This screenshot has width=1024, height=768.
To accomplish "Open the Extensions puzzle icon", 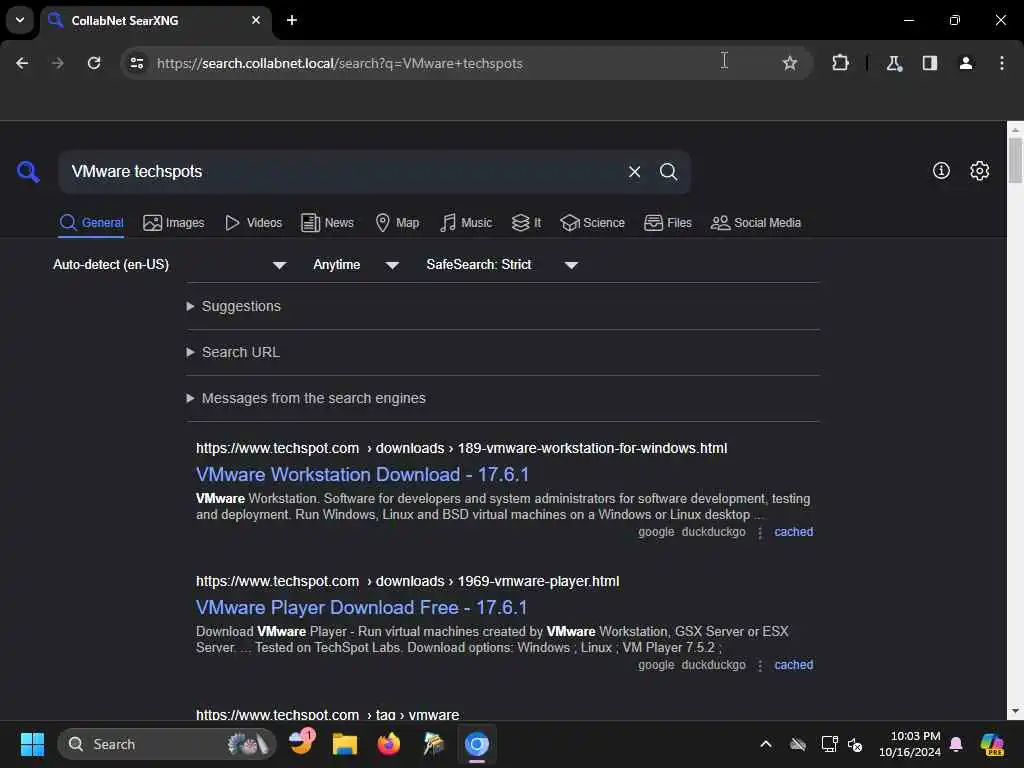I will point(840,63).
